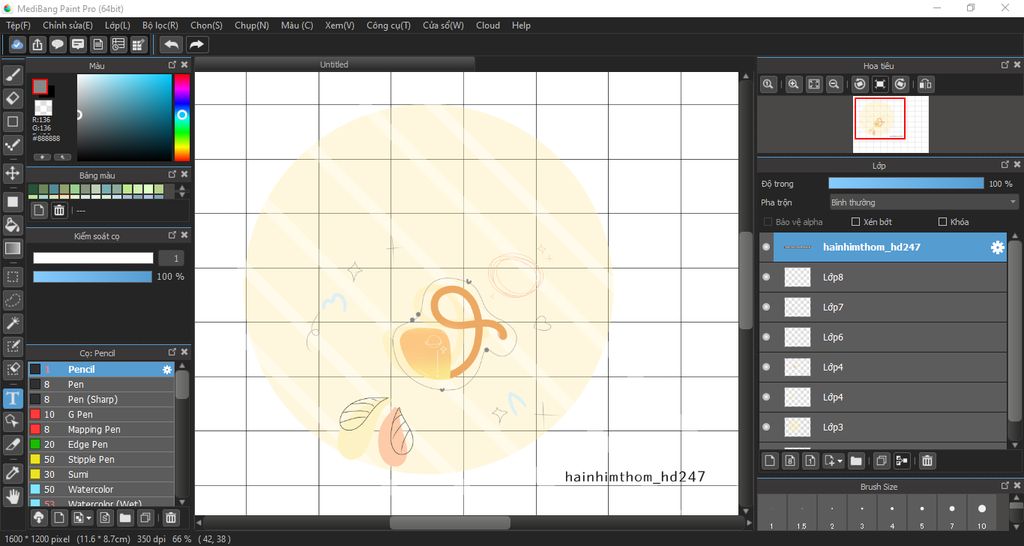1024x546 pixels.
Task: Select the Gradient tool
Action: (12, 248)
